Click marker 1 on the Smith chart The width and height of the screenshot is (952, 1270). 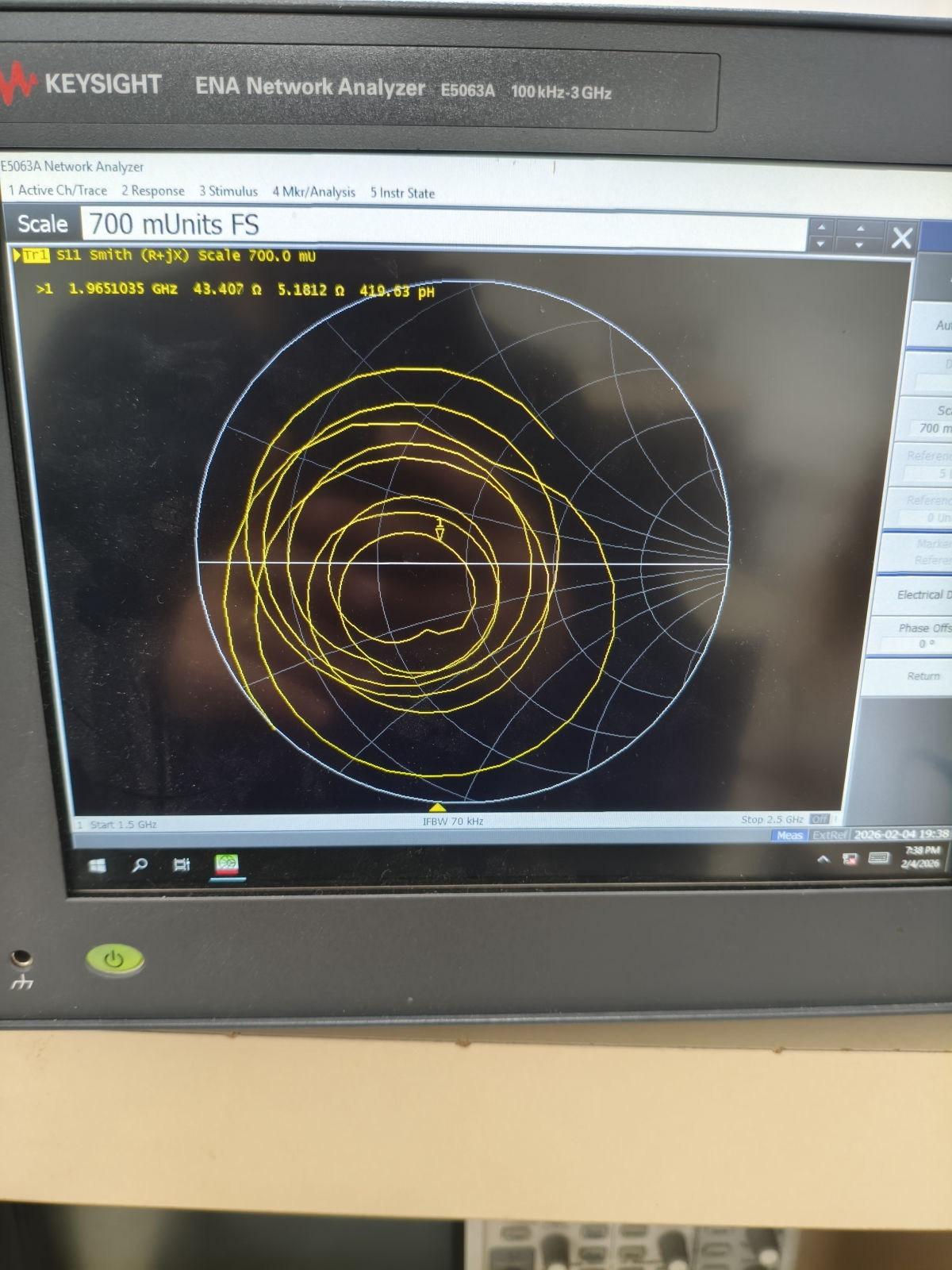point(440,529)
